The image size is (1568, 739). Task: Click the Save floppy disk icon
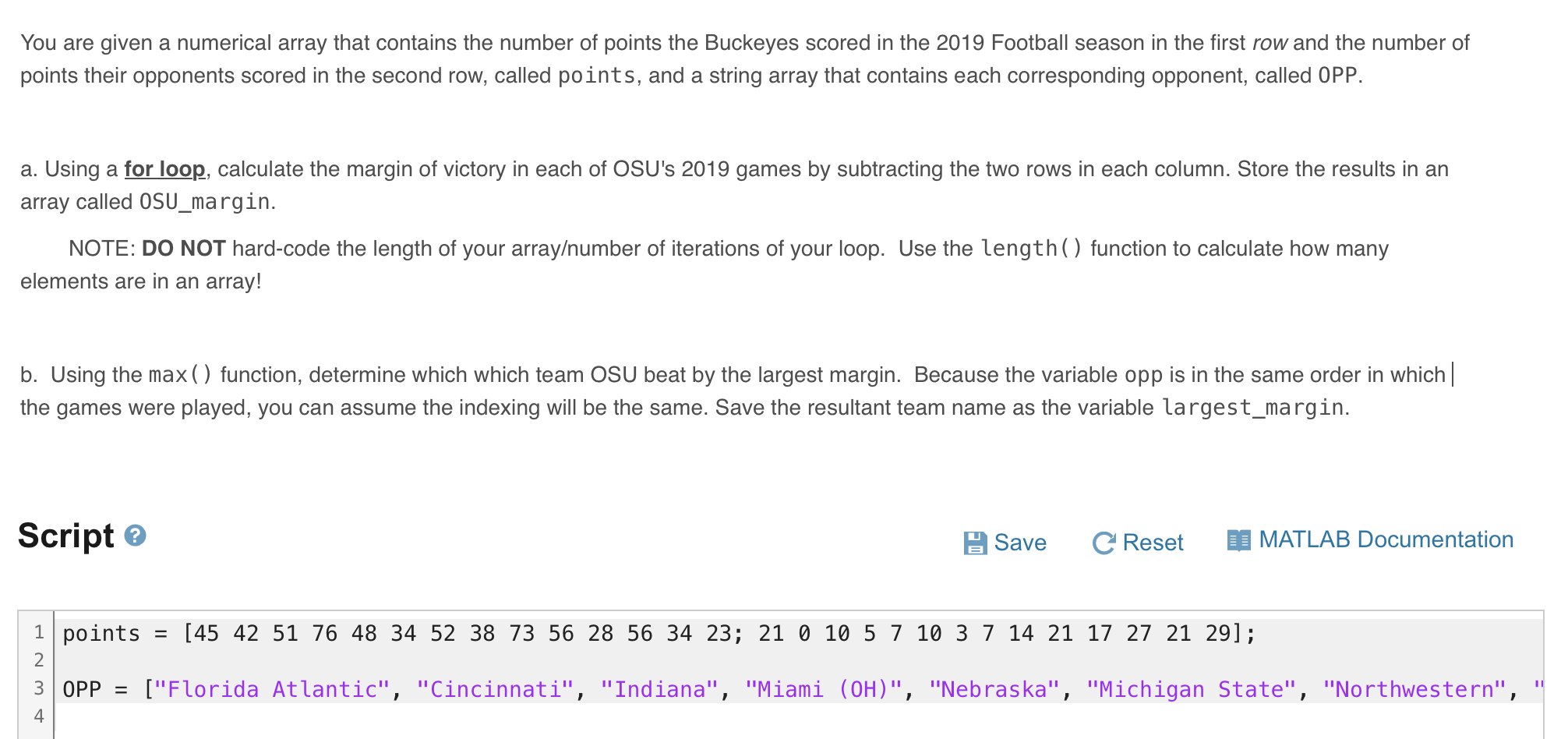point(976,542)
